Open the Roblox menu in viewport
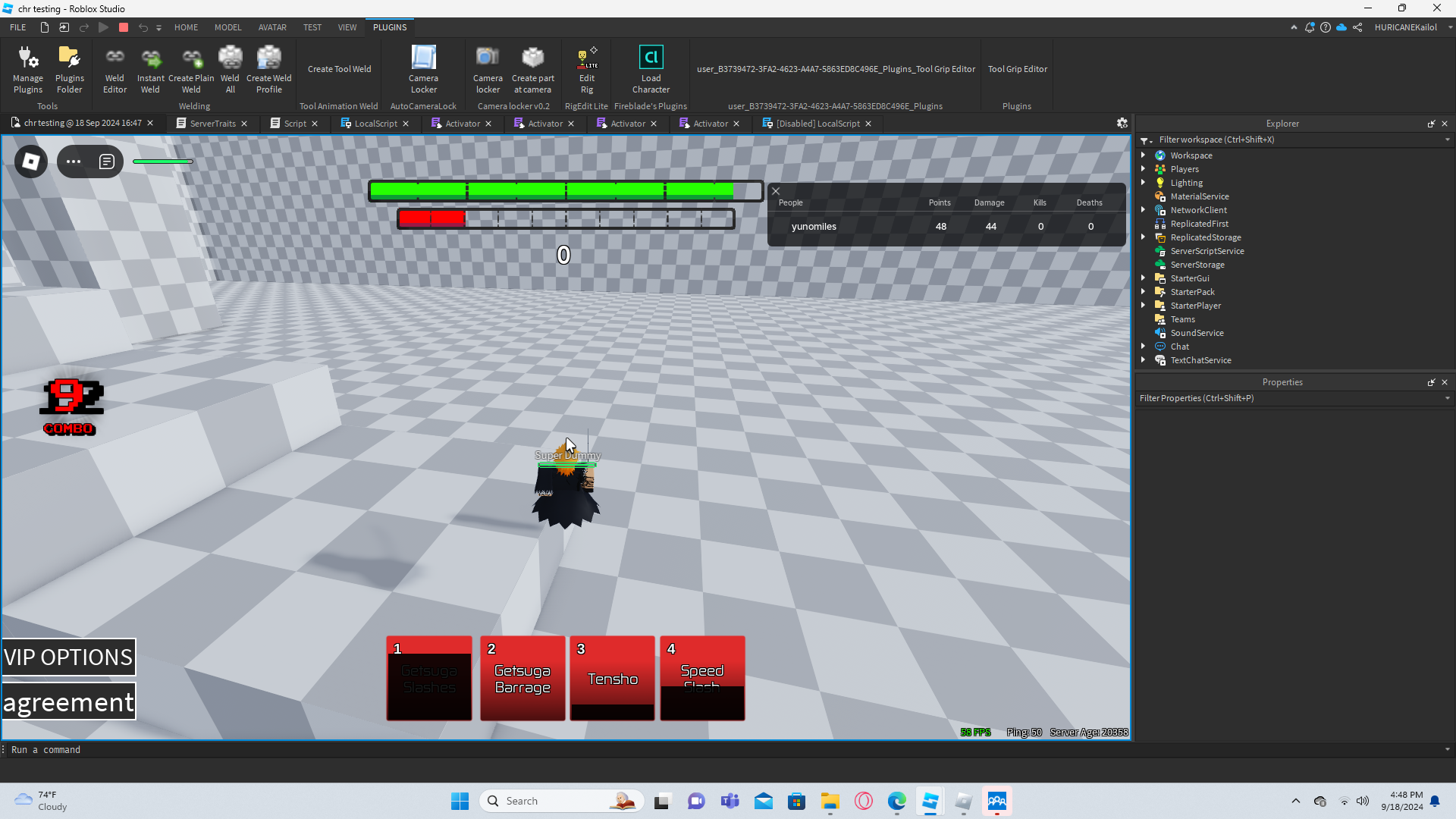Viewport: 1456px width, 819px height. 31,162
